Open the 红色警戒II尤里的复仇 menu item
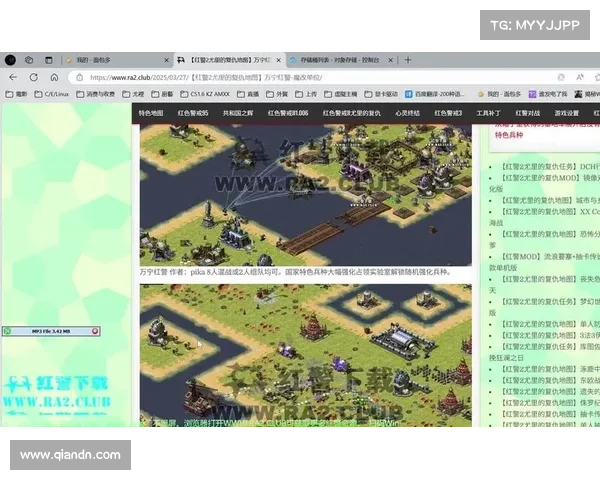 coord(352,113)
